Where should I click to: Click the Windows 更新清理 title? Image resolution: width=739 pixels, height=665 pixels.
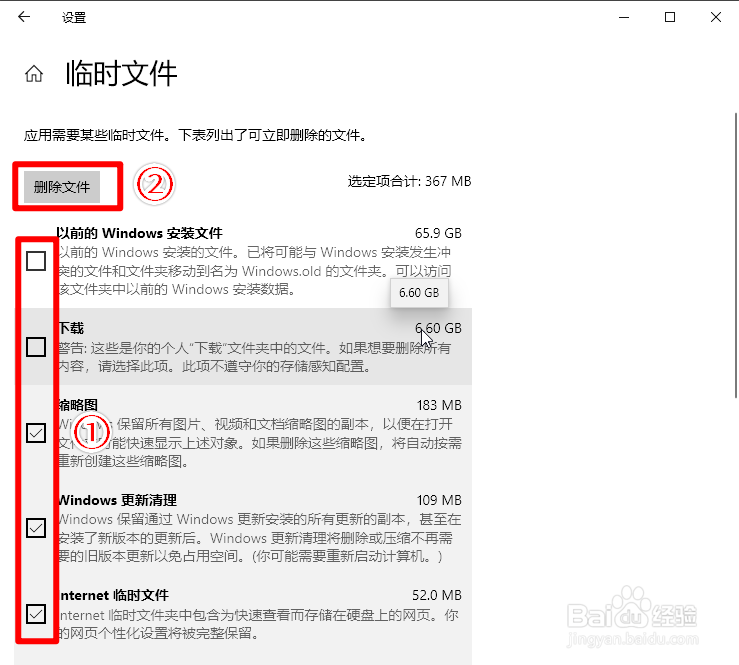117,500
